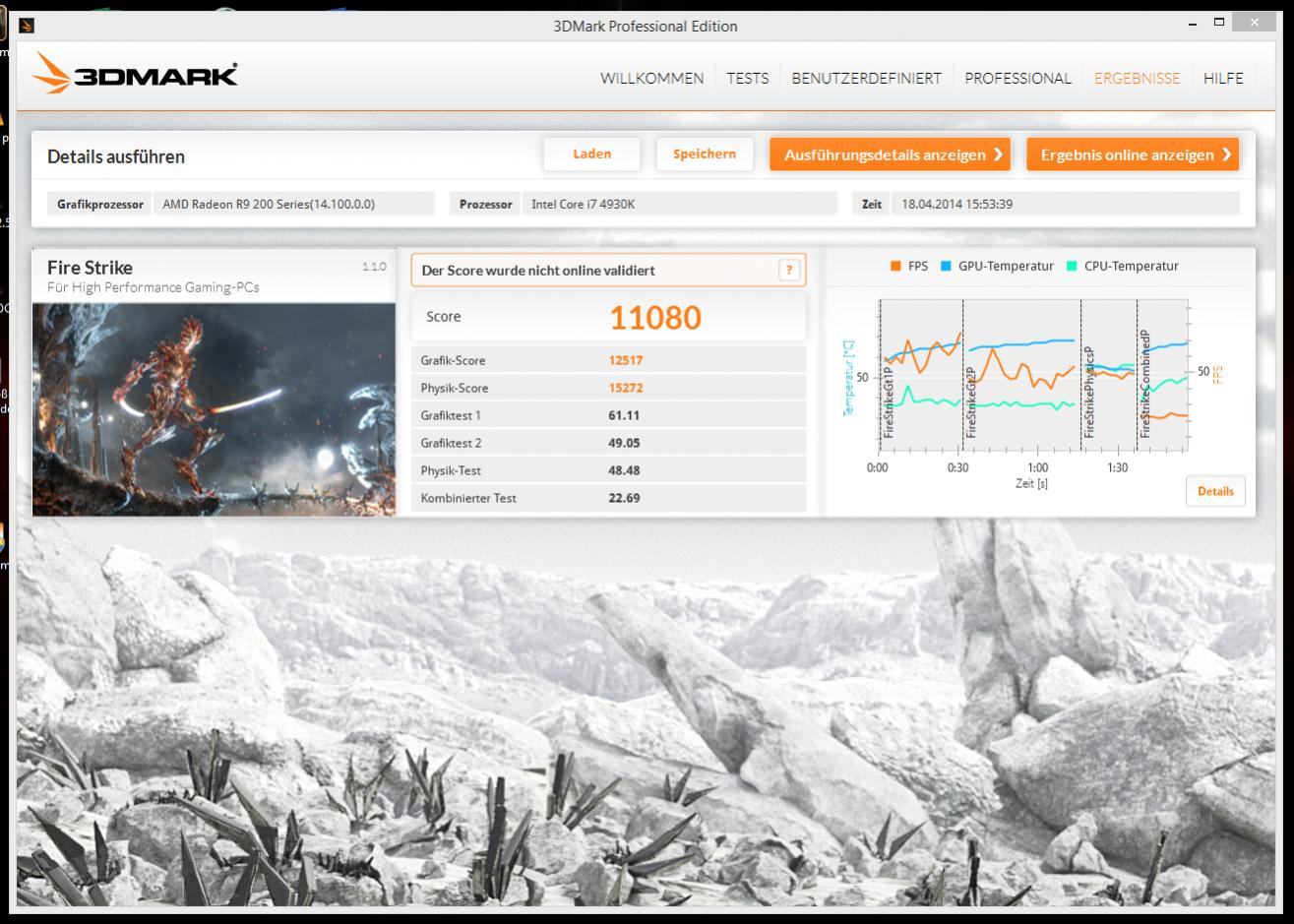Select the ERGEBNISSE tab
The image size is (1294, 924).
(x=1137, y=79)
